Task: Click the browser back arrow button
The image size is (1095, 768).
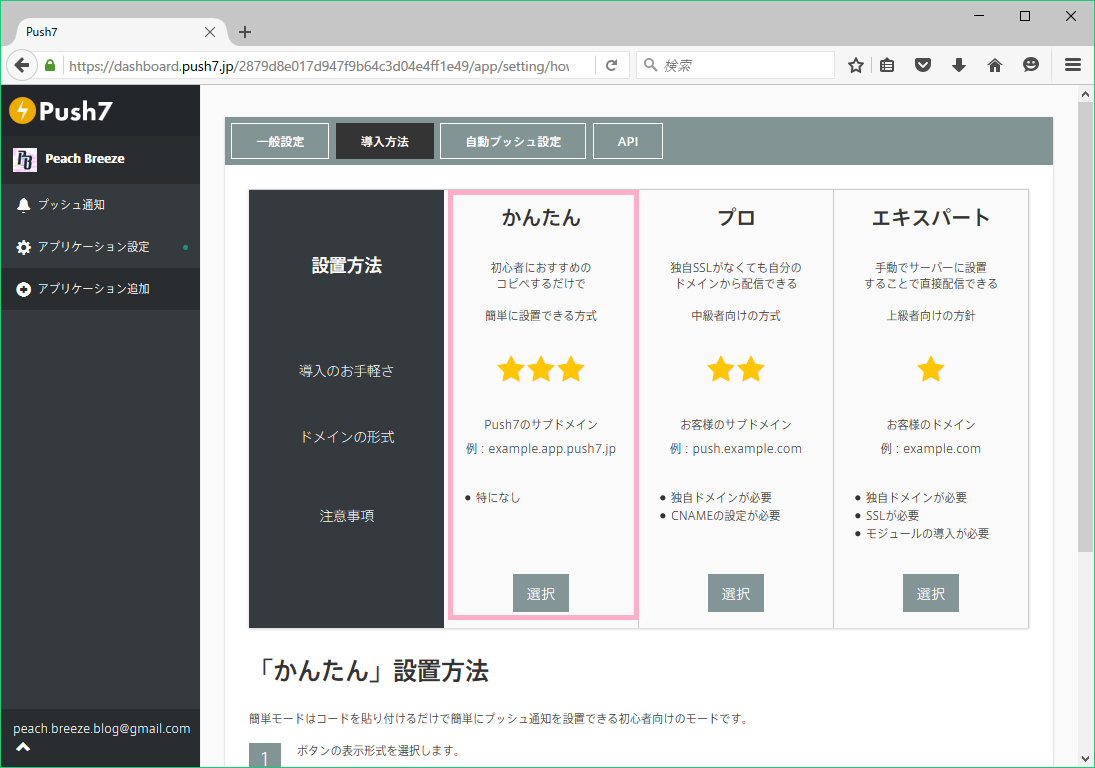Action: (x=22, y=66)
